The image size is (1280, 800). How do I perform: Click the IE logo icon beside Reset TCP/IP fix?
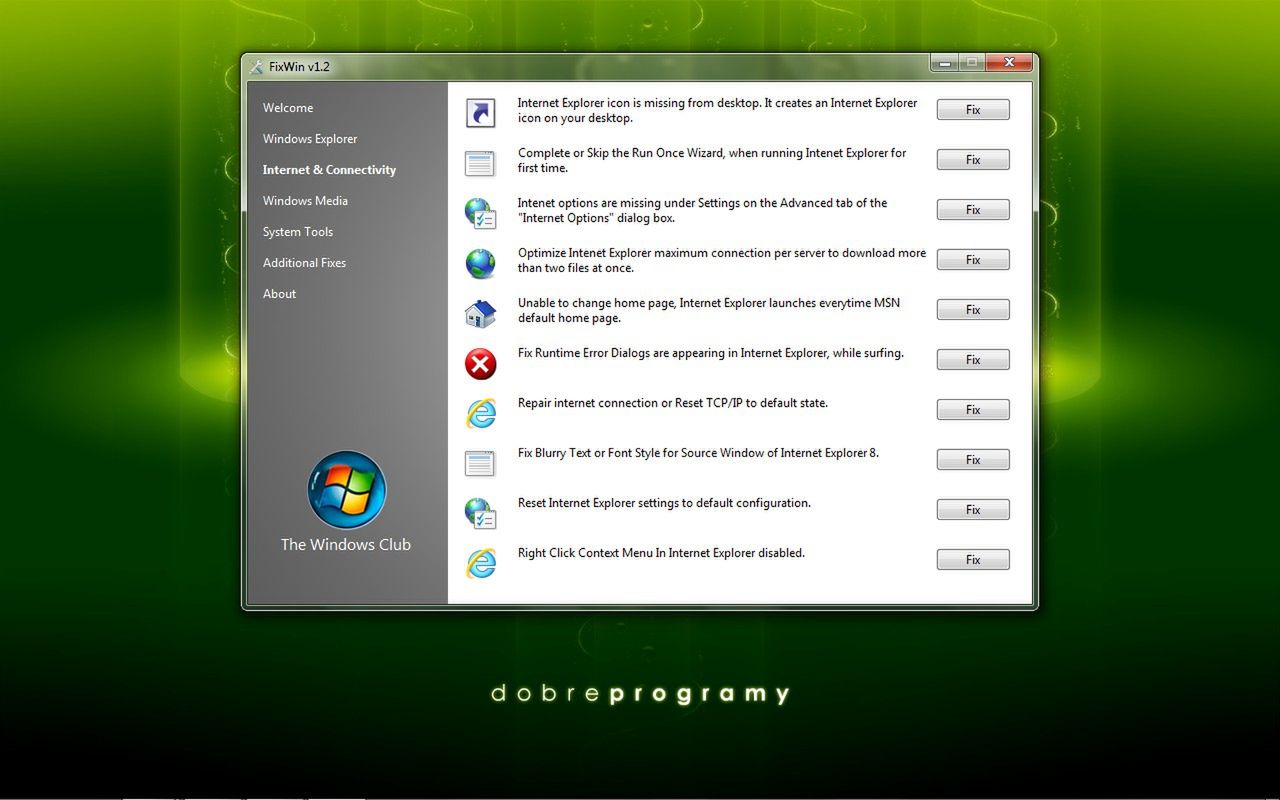pos(481,414)
